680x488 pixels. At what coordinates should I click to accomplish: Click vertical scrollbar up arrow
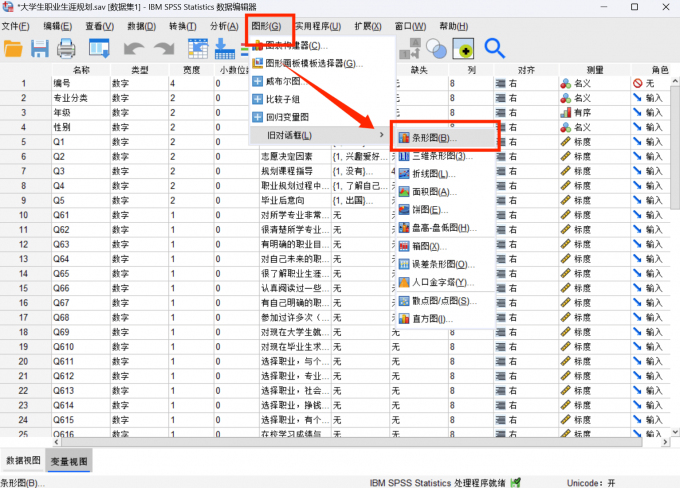[x=675, y=81]
